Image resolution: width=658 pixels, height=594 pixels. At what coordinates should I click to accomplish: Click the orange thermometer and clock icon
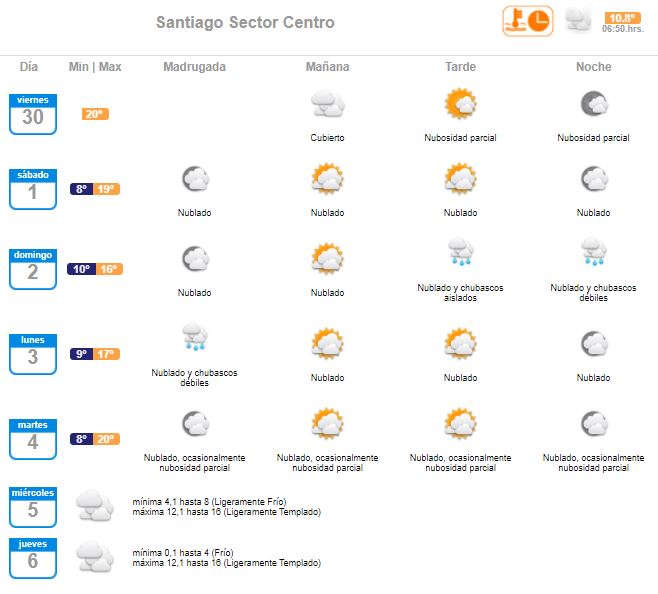pos(527,21)
